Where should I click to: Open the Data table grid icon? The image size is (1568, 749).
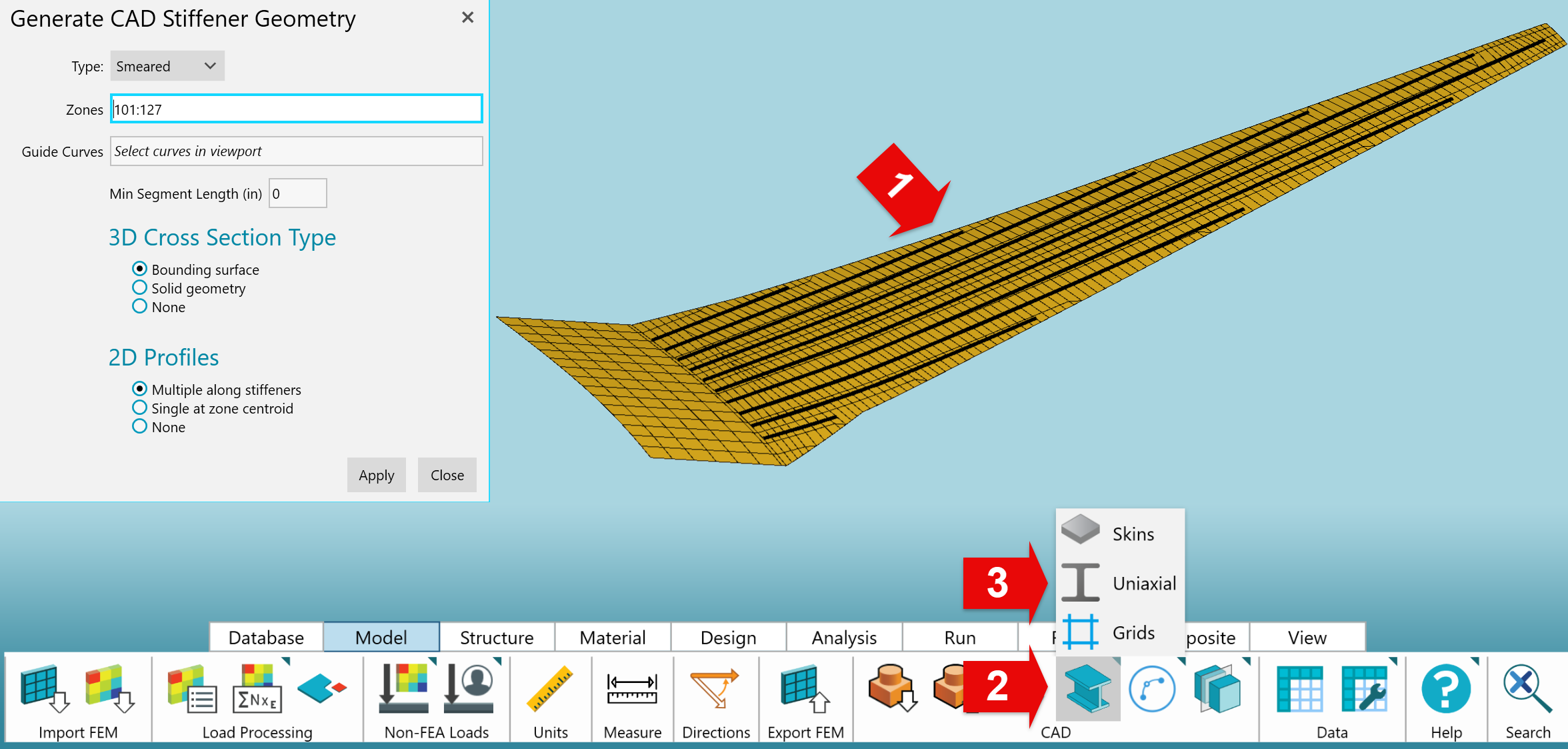pyautogui.click(x=1299, y=689)
